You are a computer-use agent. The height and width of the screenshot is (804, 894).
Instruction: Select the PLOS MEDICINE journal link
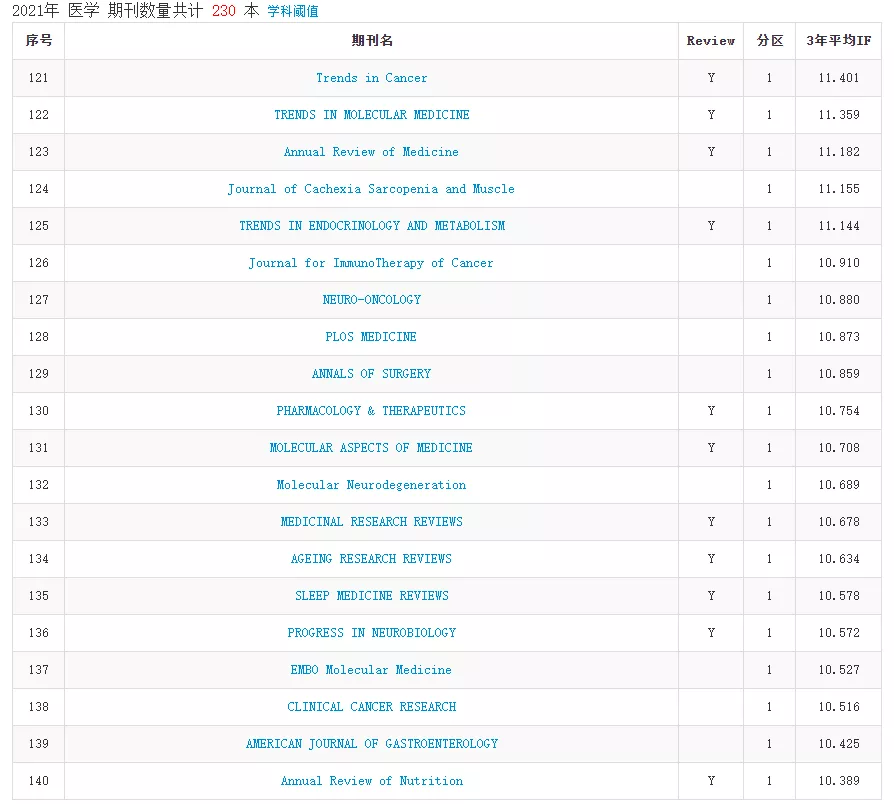pos(371,337)
